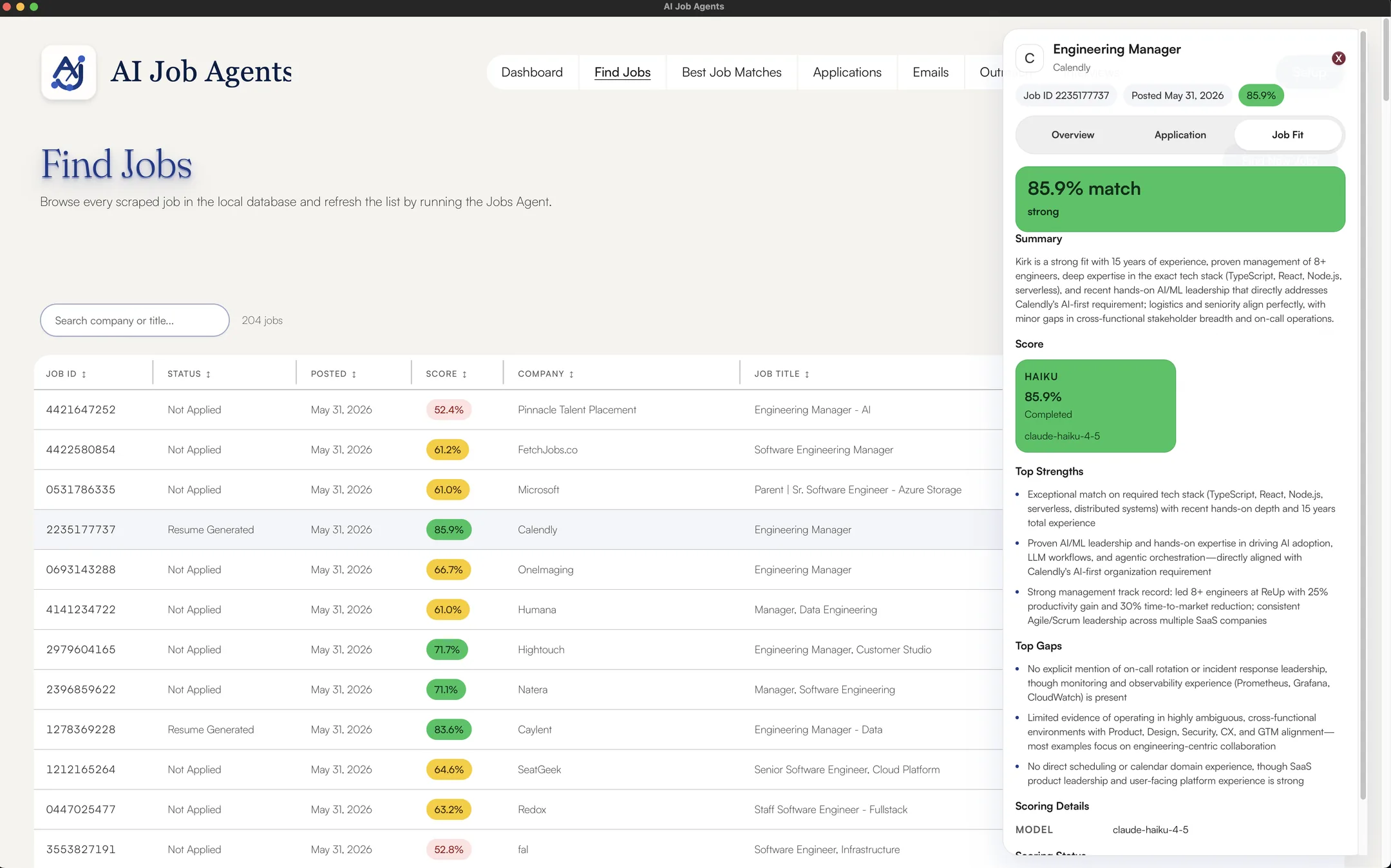Close the Engineering Manager detail panel
The image size is (1391, 868).
tap(1338, 59)
